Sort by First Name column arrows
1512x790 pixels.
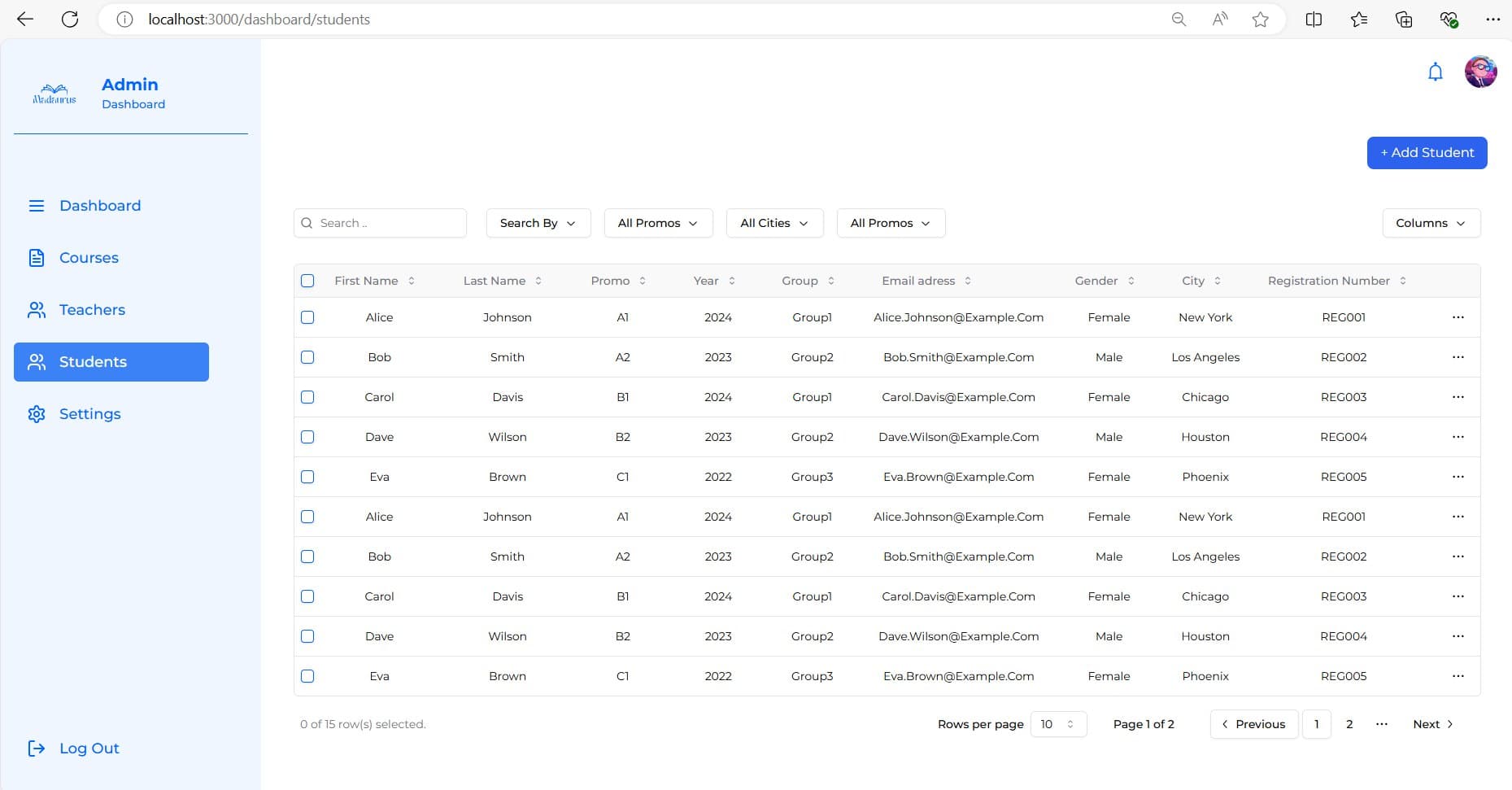(x=412, y=281)
